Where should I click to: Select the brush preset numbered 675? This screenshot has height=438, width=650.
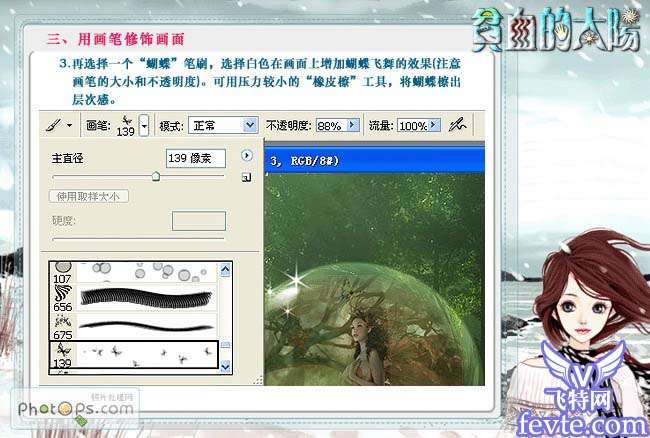point(133,327)
